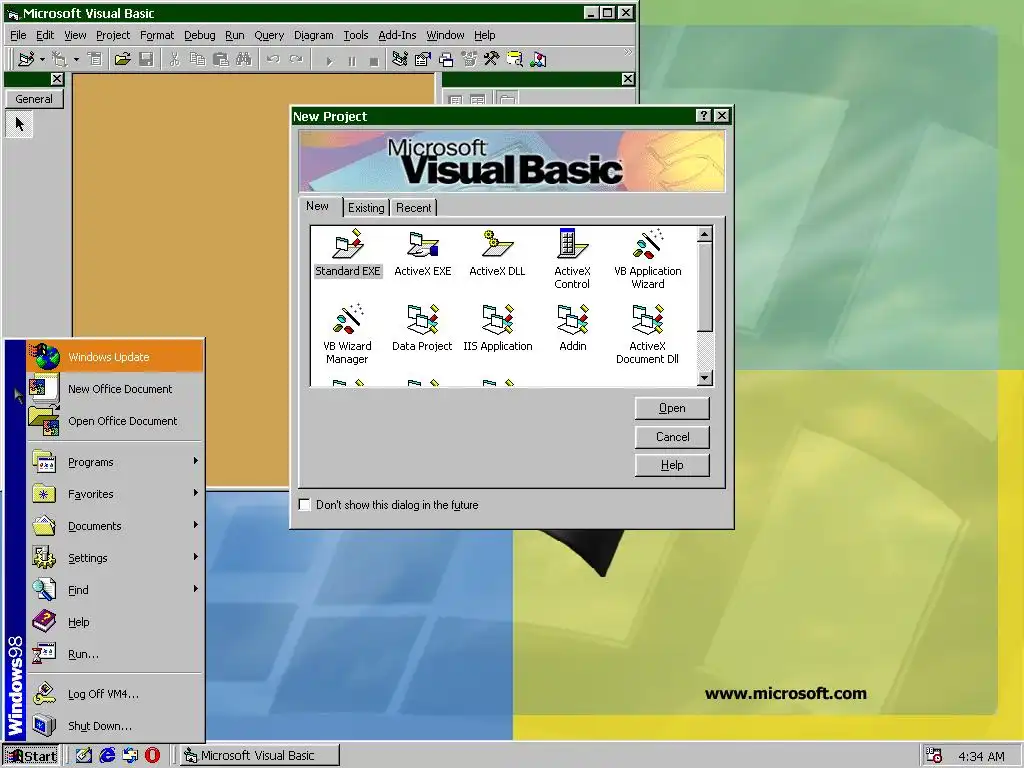Choose the VB Wizard Manager icon
Screen dimensions: 1024x768
[x=347, y=334]
